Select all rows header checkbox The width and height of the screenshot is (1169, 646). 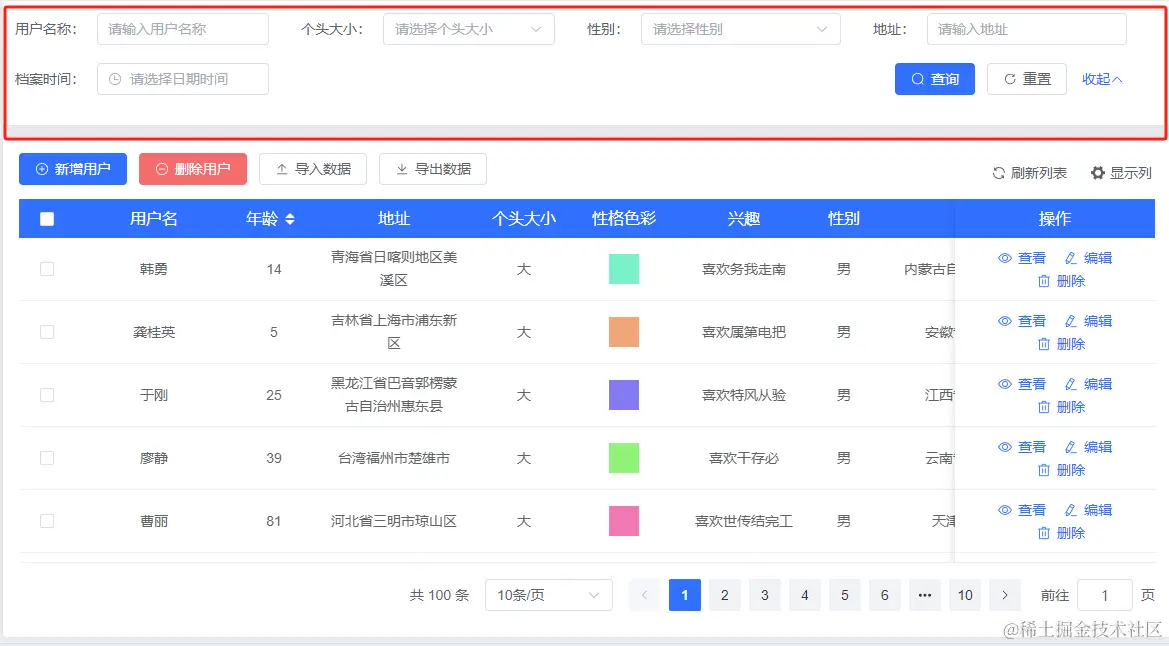(47, 219)
